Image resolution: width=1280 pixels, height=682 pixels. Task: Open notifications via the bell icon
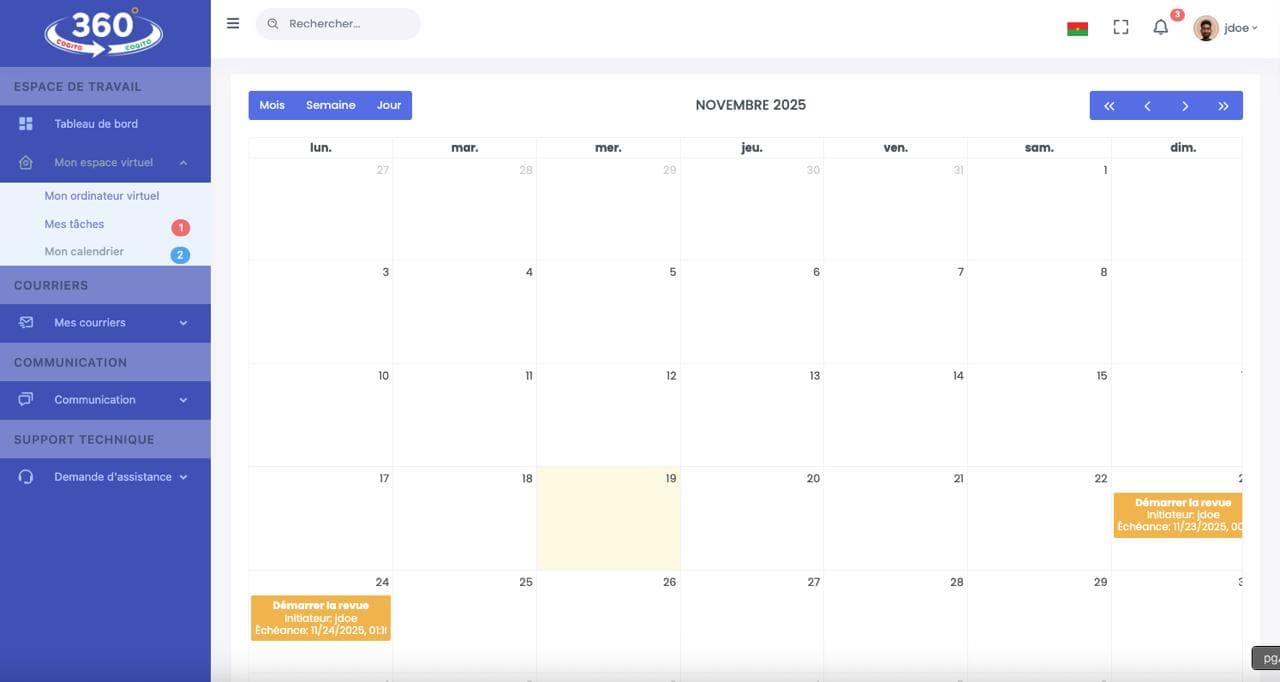click(x=1160, y=27)
